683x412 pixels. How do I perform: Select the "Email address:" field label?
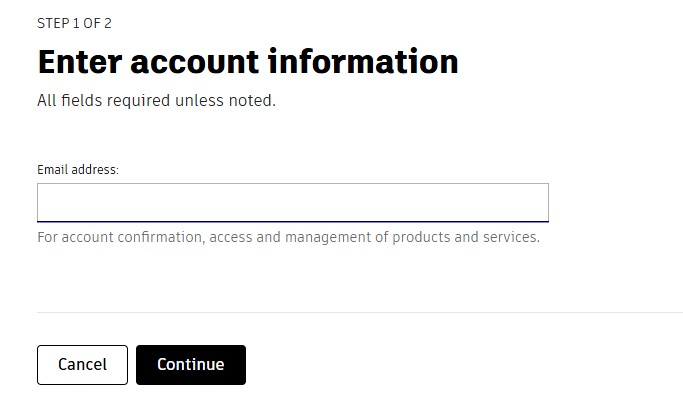(78, 170)
